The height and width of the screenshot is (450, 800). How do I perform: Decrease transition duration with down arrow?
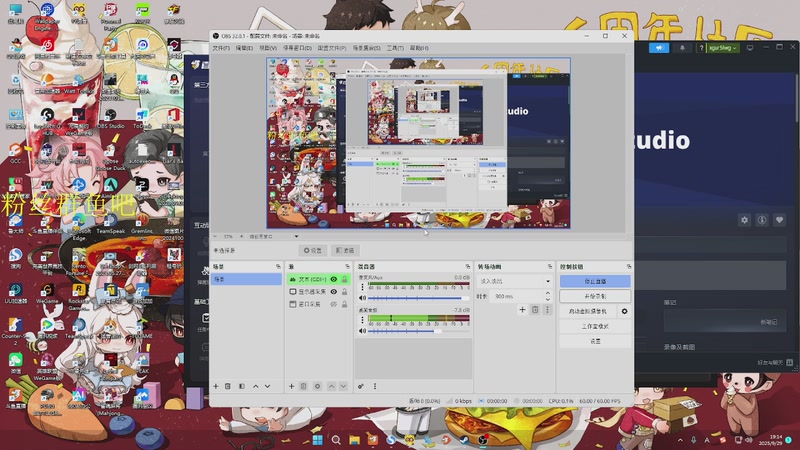pyautogui.click(x=547, y=299)
